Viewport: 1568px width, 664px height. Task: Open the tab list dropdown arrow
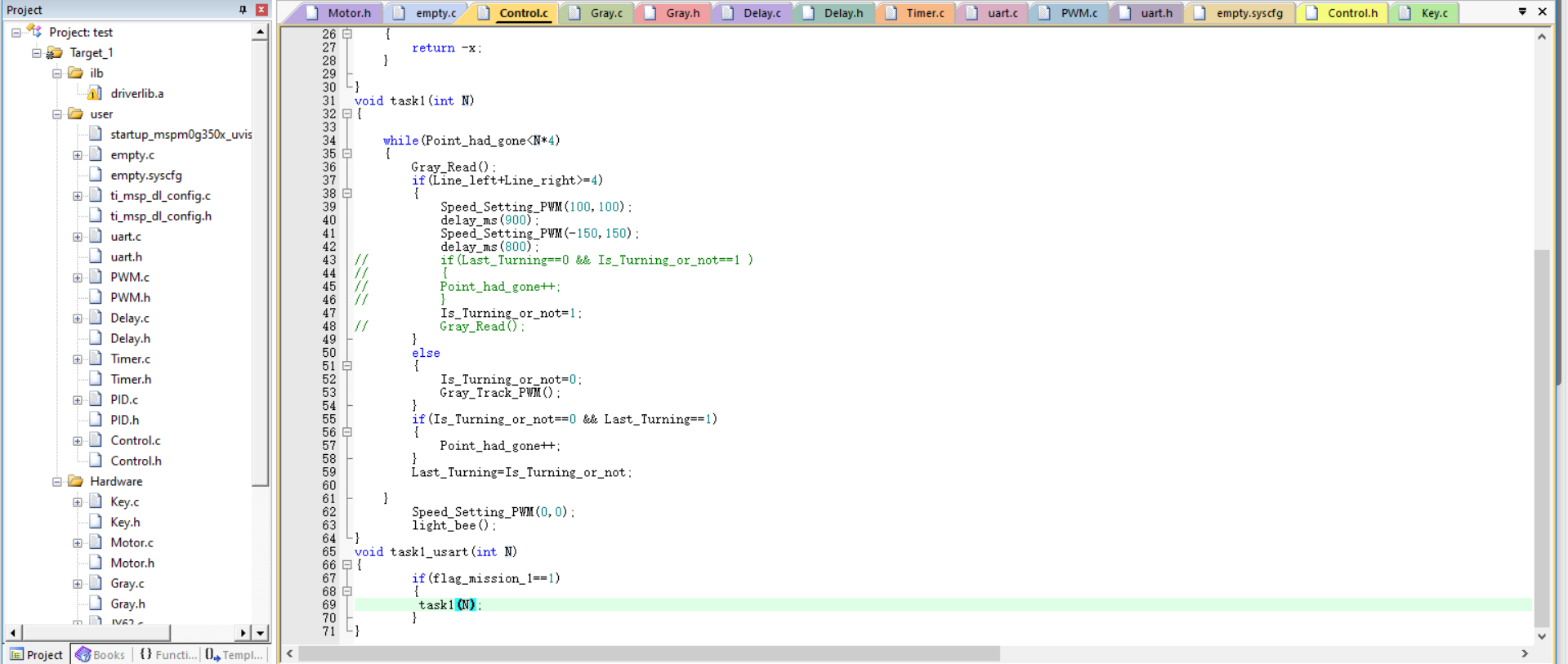pyautogui.click(x=1522, y=11)
